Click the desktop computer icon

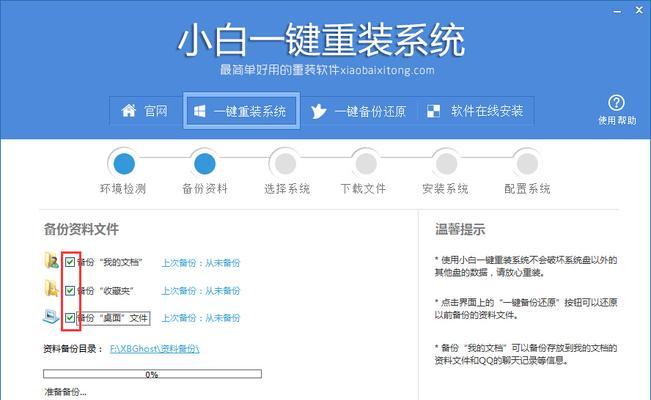(x=51, y=317)
